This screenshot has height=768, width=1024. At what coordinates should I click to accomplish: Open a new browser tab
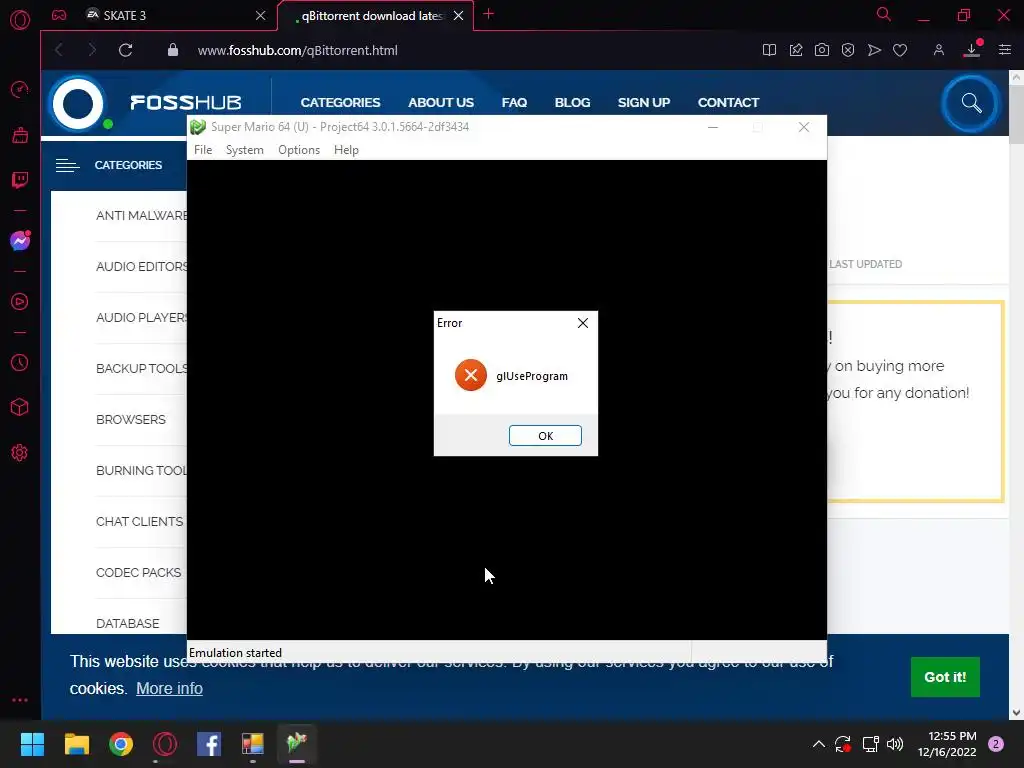coord(488,14)
